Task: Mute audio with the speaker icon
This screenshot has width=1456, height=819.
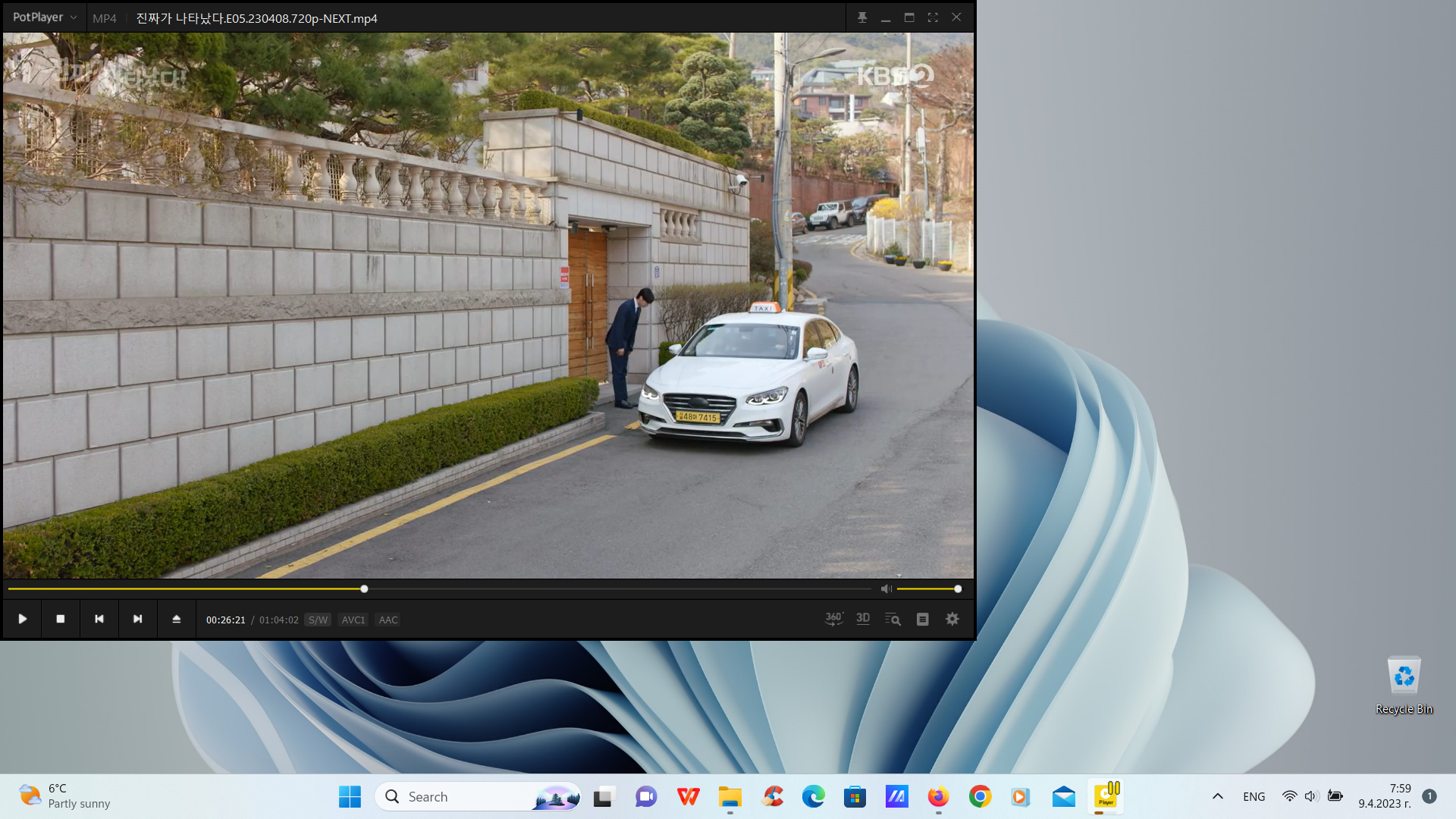Action: (x=886, y=589)
